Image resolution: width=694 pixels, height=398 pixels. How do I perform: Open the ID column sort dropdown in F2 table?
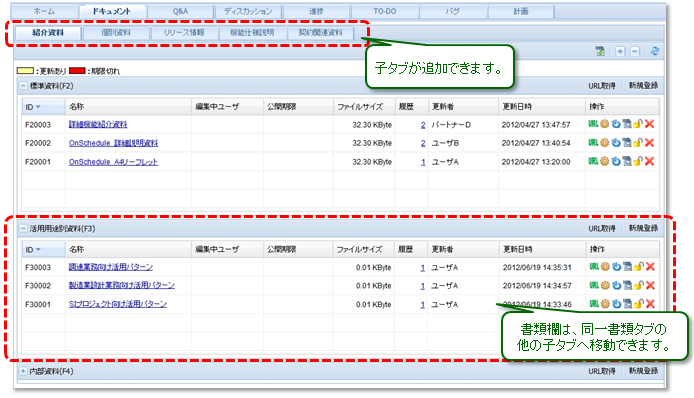click(x=38, y=107)
